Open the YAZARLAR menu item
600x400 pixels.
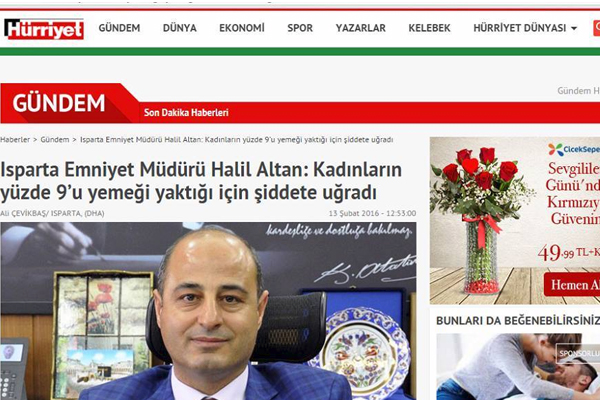coord(361,28)
